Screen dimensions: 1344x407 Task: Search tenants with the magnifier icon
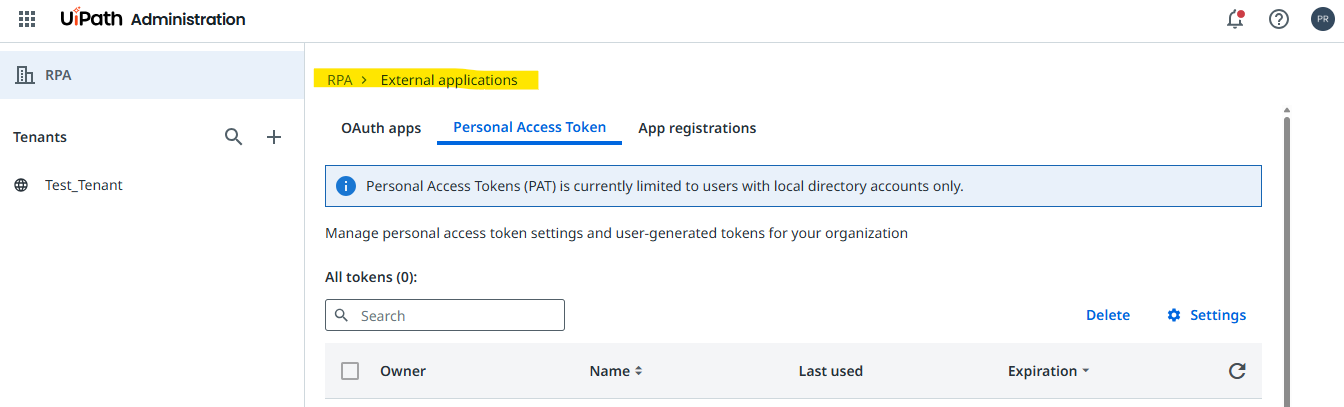234,137
